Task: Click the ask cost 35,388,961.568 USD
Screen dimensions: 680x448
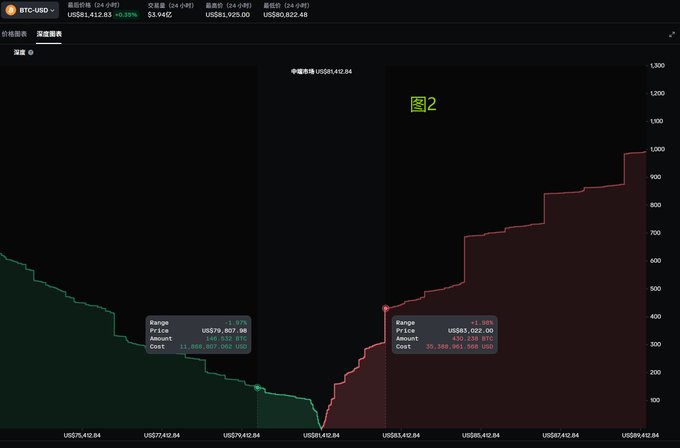Action: click(x=459, y=347)
